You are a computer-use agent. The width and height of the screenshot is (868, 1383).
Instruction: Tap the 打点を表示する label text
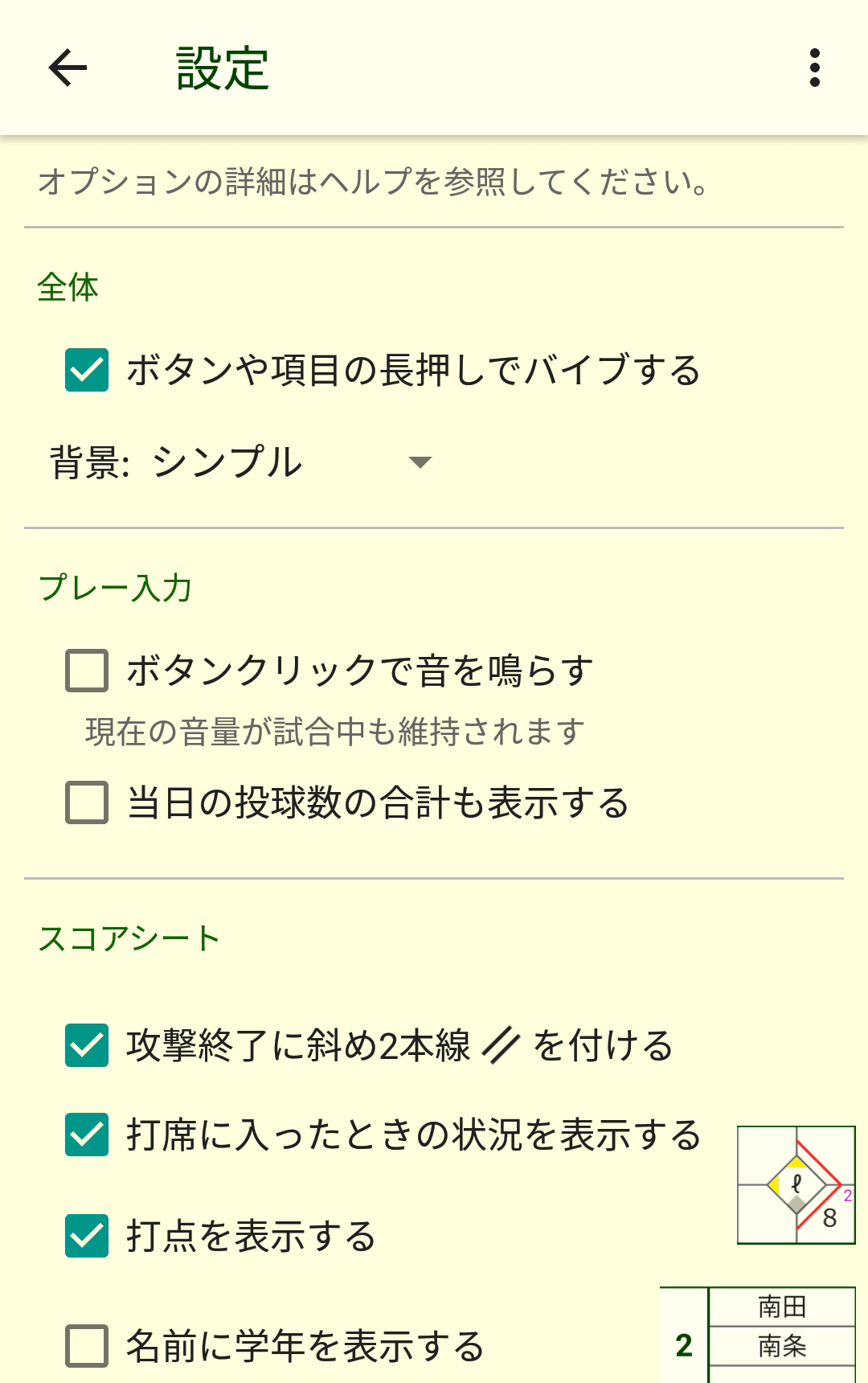point(251,1236)
